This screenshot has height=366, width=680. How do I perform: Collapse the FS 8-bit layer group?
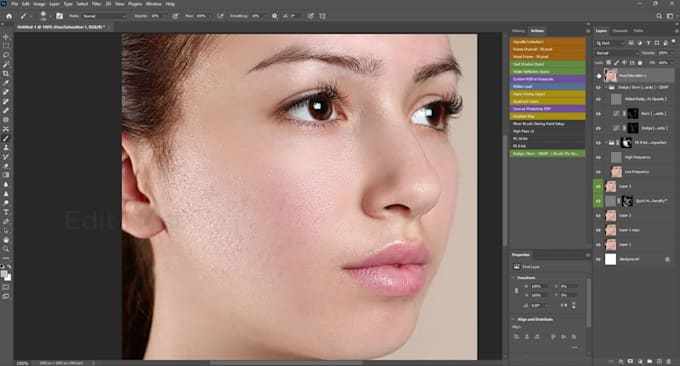[x=606, y=143]
